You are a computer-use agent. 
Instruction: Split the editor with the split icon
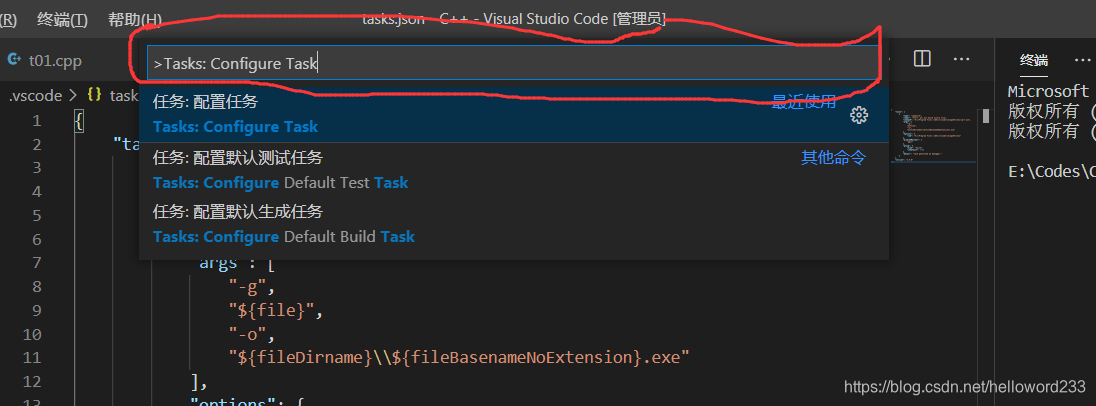coord(922,59)
